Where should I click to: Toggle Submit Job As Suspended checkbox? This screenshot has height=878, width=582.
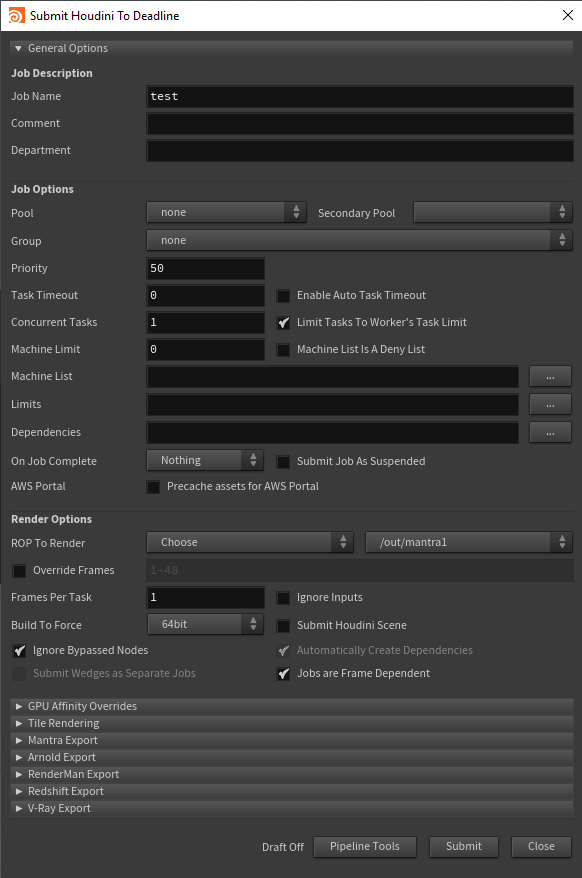[x=283, y=461]
